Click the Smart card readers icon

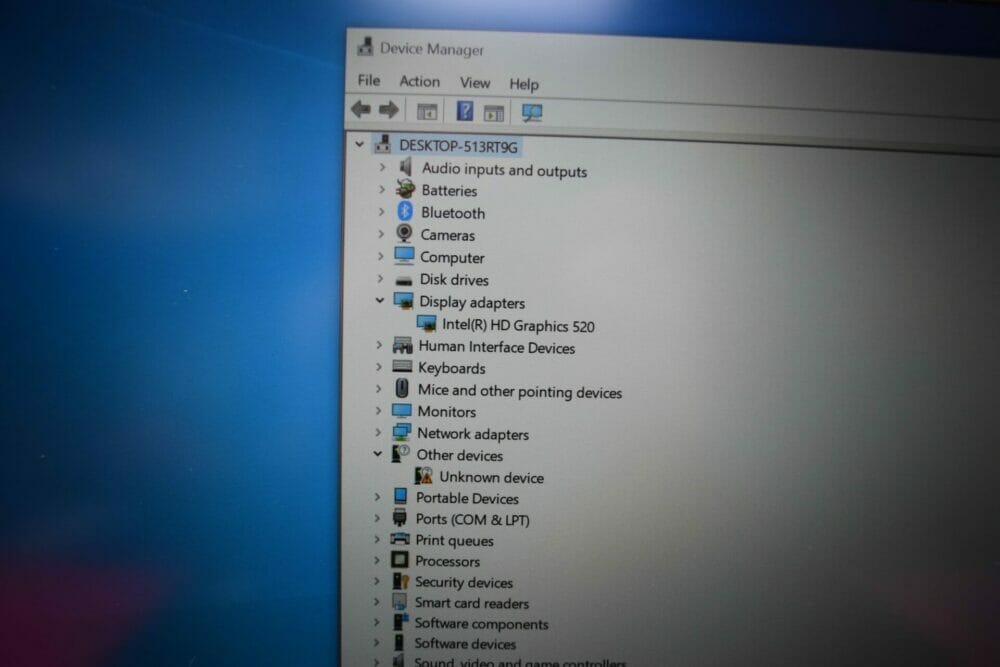click(399, 601)
